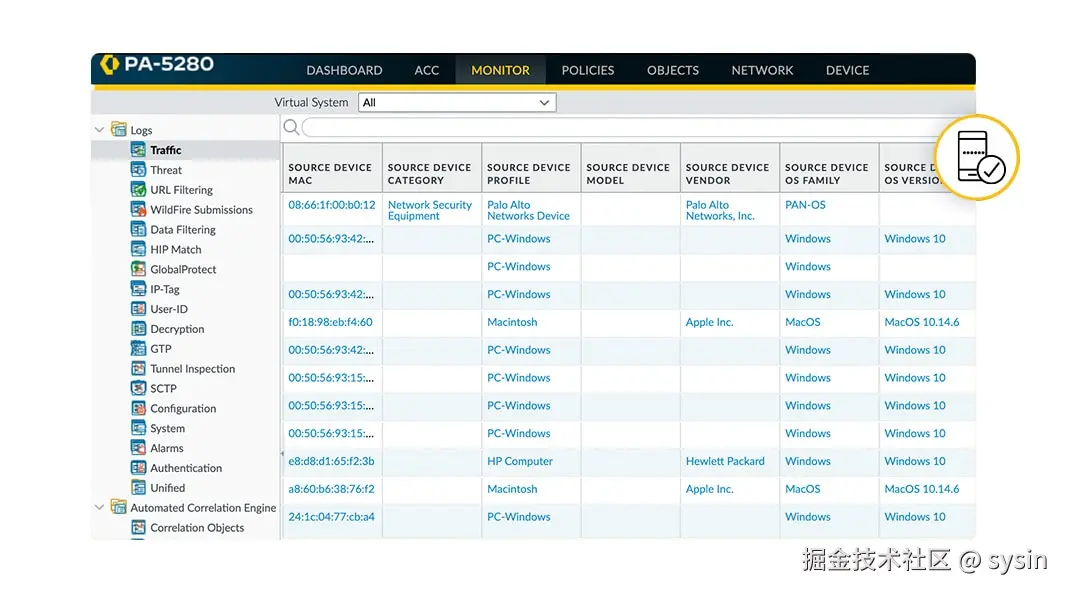1067x593 pixels.
Task: Click MAC address 08:66:1f:00:b0:12
Action: coord(331,205)
